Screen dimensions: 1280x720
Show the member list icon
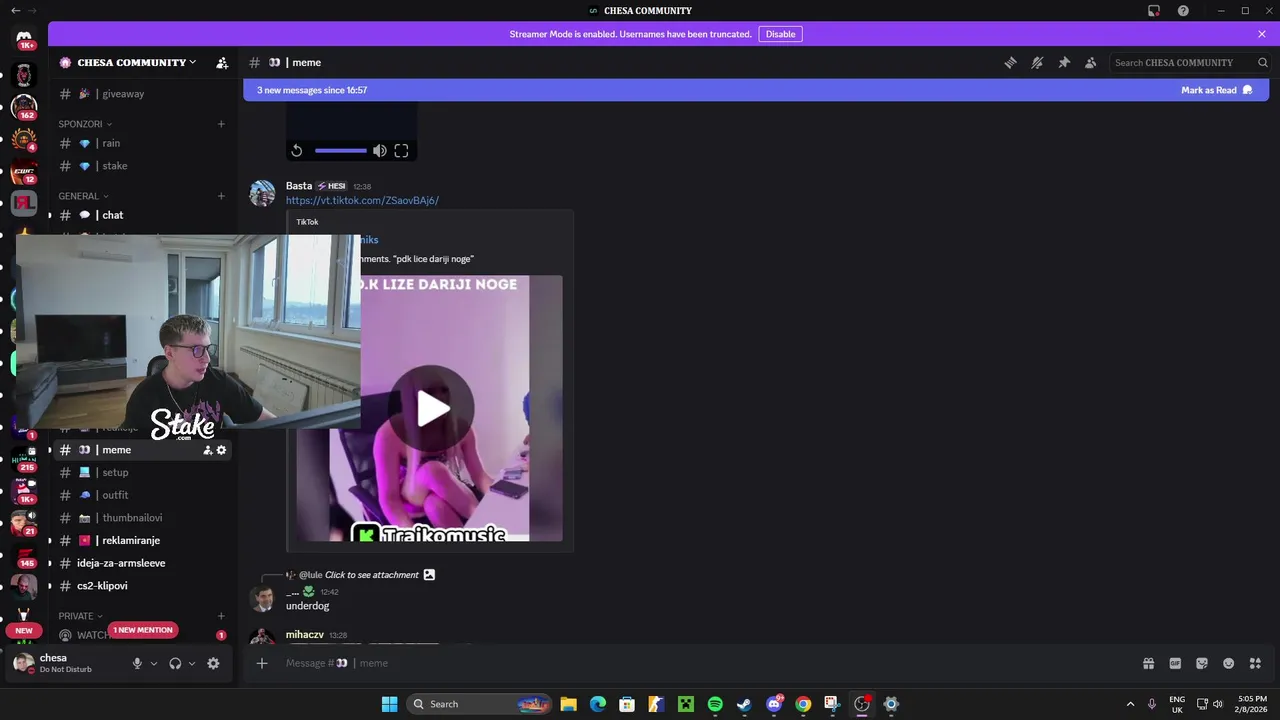tap(1091, 62)
